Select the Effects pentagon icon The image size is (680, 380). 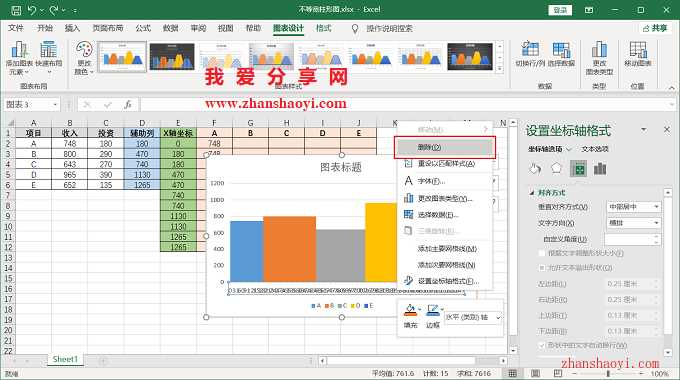pos(556,168)
